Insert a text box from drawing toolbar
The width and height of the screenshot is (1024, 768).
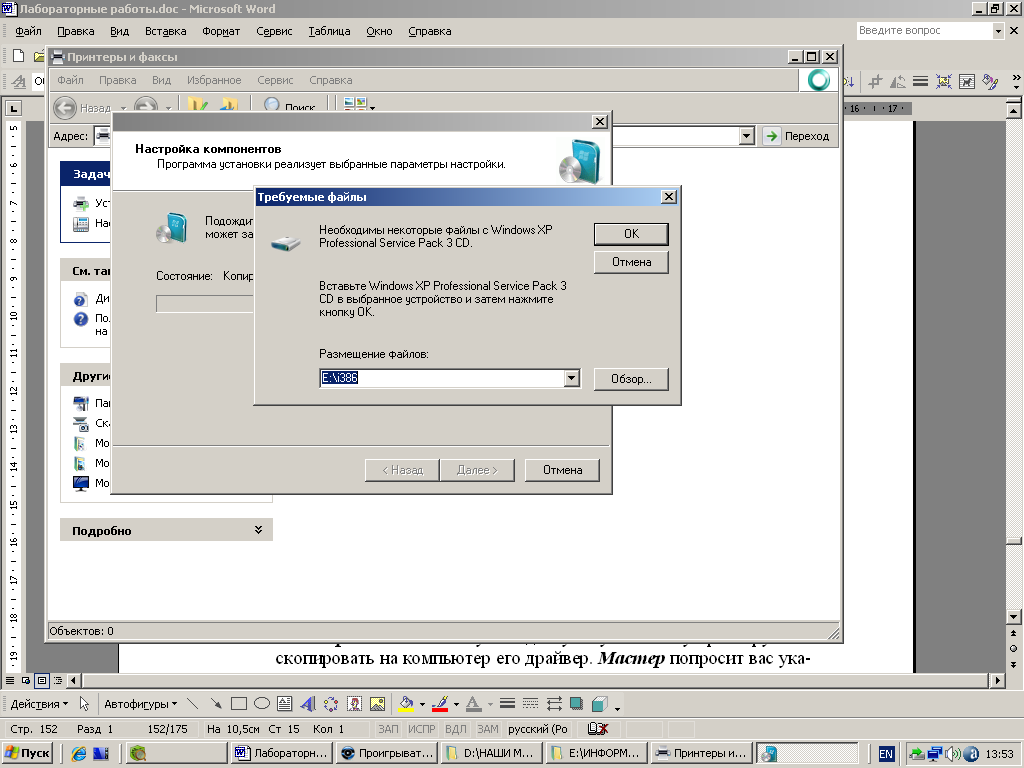tap(285, 704)
